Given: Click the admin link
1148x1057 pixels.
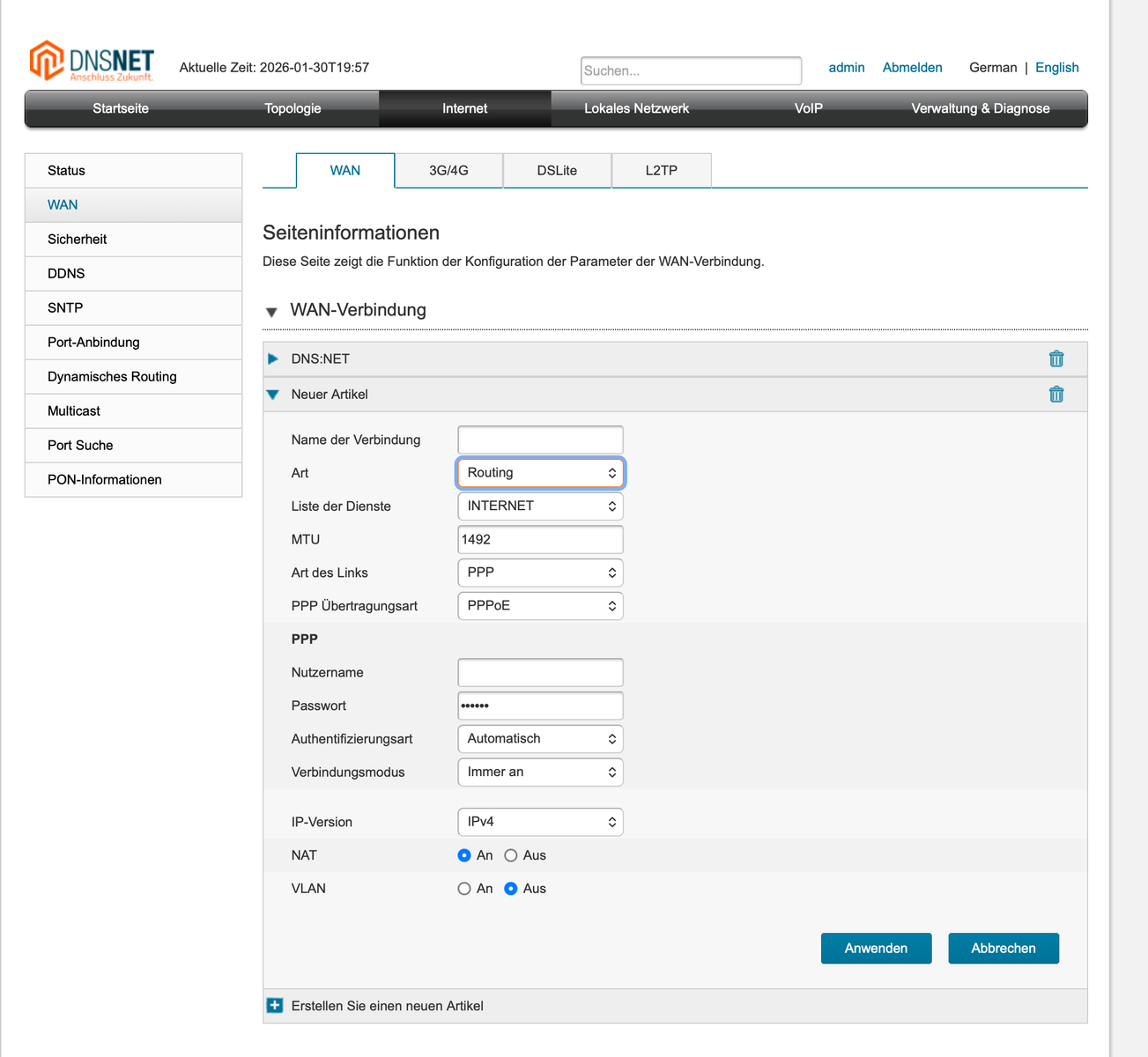Looking at the screenshot, I should (x=846, y=67).
